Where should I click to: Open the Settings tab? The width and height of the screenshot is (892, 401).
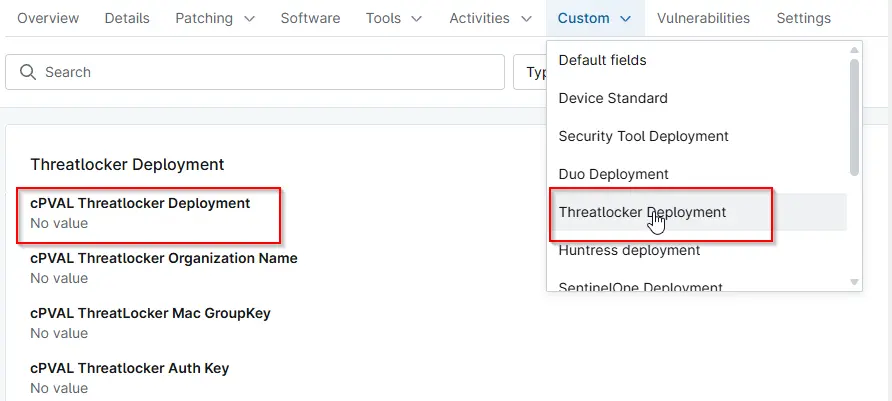tap(803, 18)
